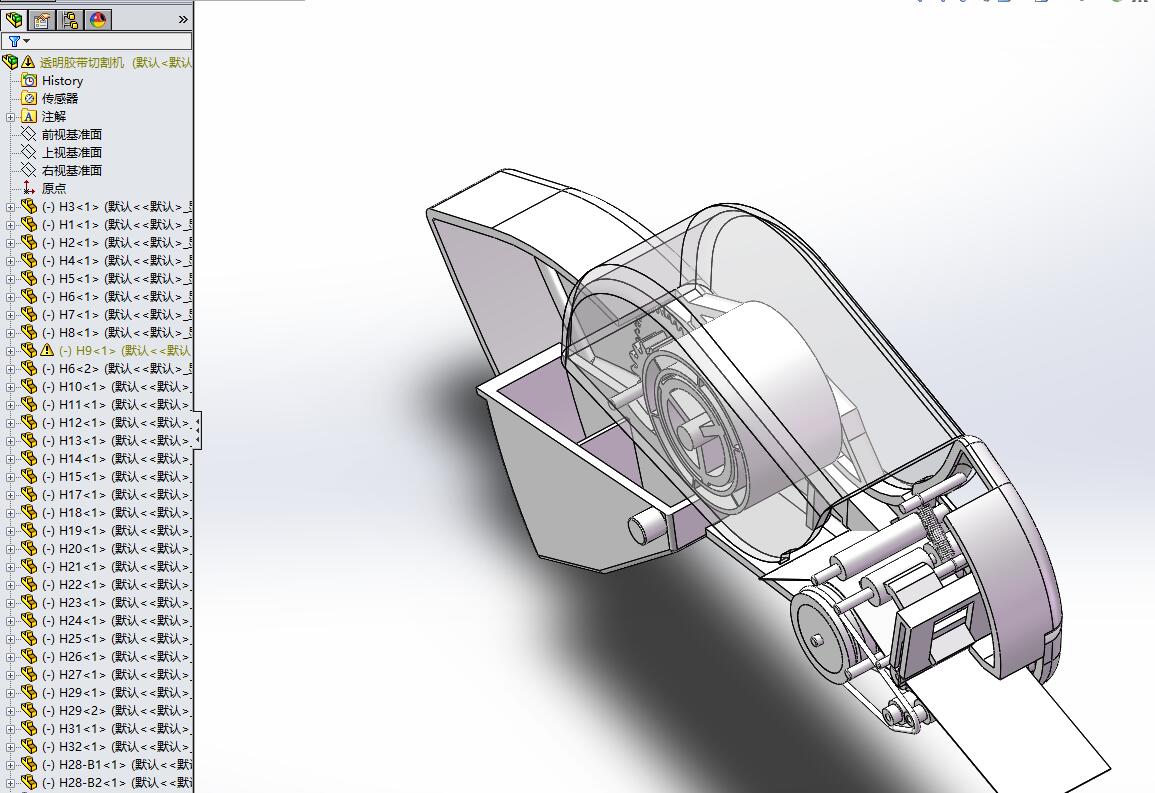Click the H12<1> component part icon
This screenshot has height=793, width=1155.
(x=29, y=422)
